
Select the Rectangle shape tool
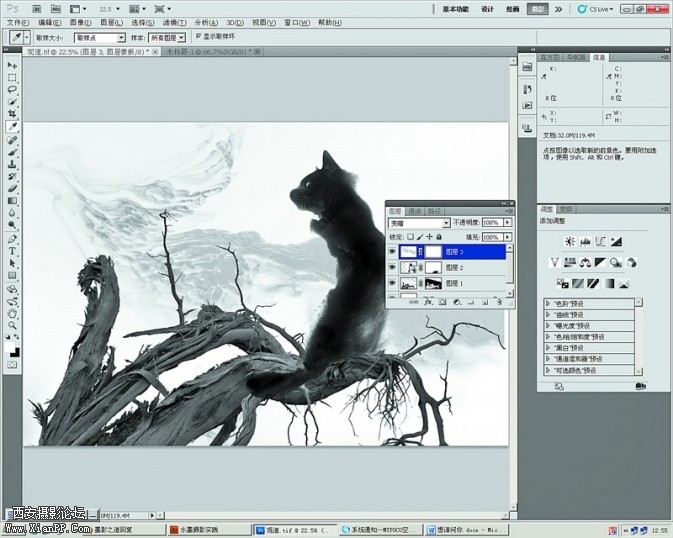pos(12,275)
